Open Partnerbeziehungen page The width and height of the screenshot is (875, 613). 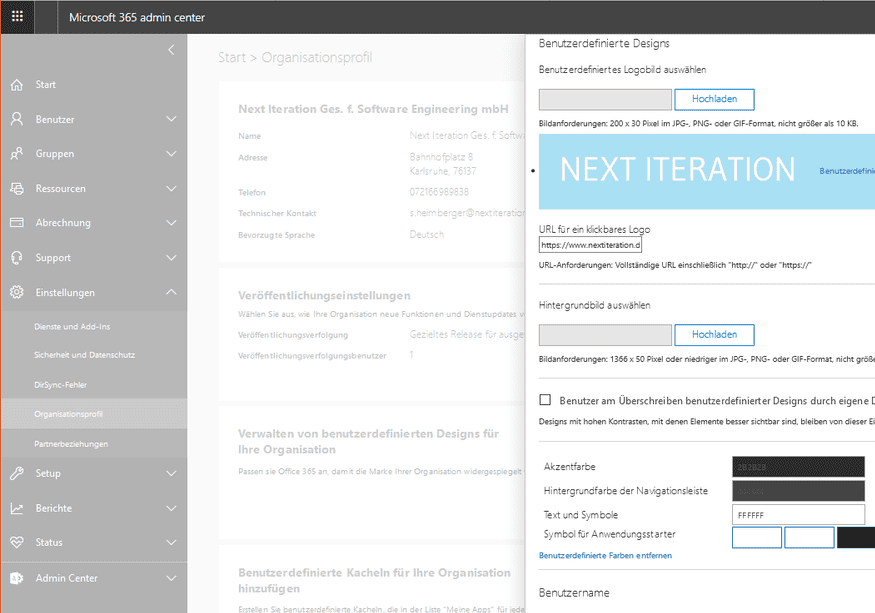pyautogui.click(x=71, y=444)
